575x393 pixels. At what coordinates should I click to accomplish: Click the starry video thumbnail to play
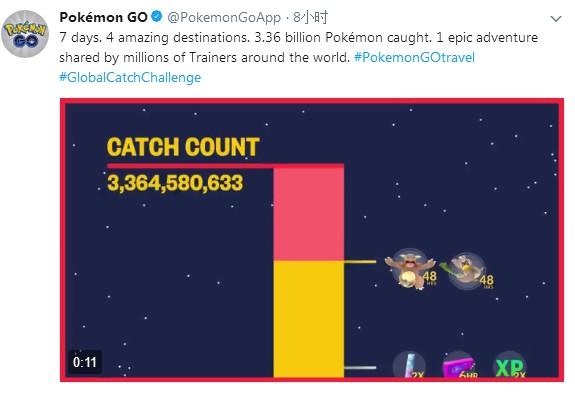pos(312,240)
